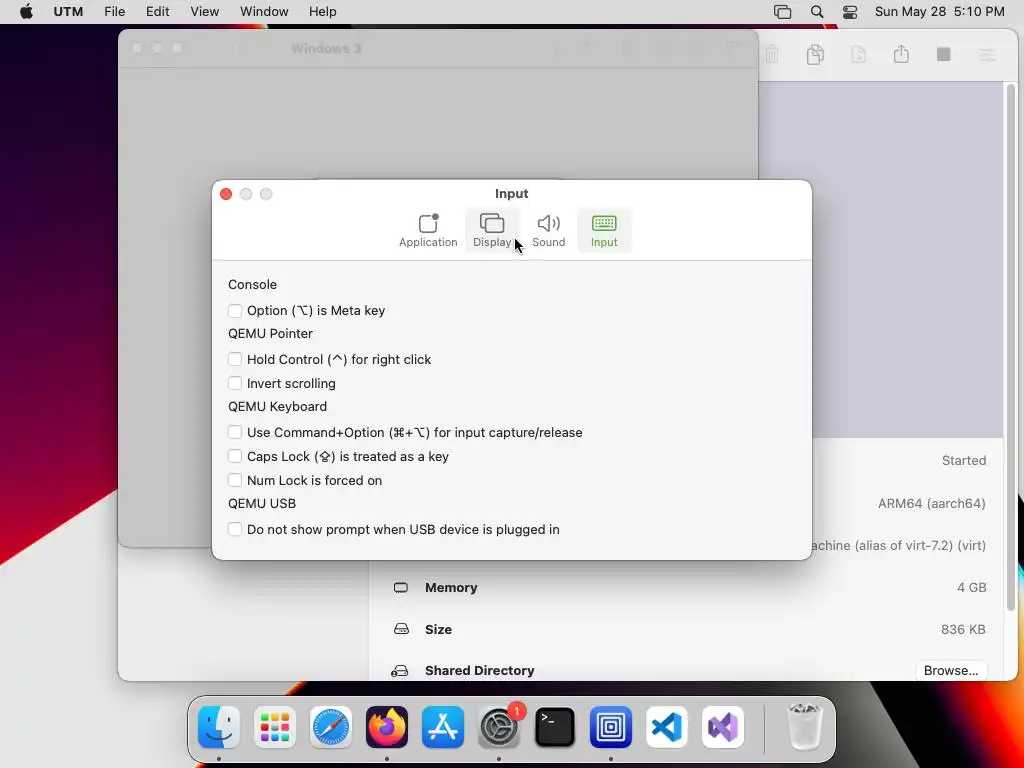Click the screen mirroring menu bar icon
The image size is (1024, 768).
[782, 12]
